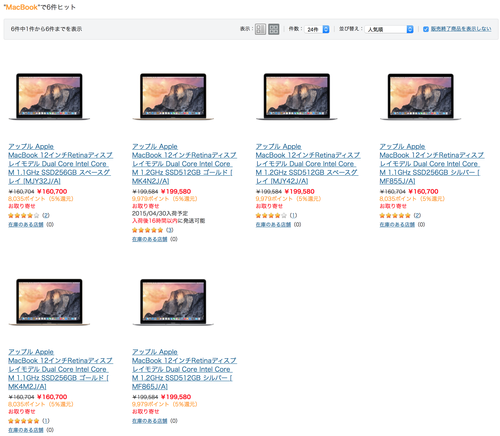Viewport: 500px width, 436px height.
Task: Switch to list view display icon
Action: 260,29
